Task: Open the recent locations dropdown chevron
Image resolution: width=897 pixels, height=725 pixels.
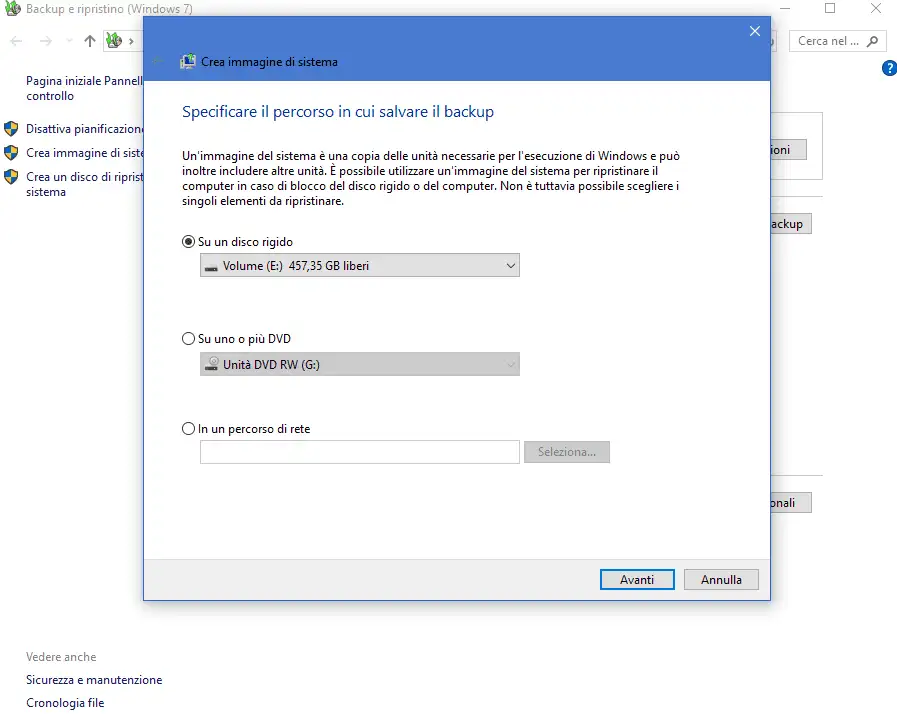Action: [x=69, y=41]
